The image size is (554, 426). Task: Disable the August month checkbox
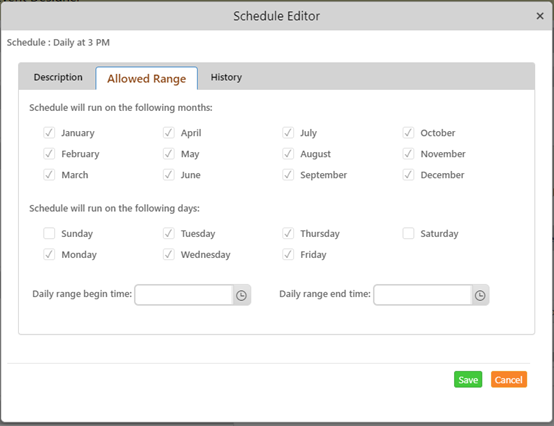click(288, 154)
